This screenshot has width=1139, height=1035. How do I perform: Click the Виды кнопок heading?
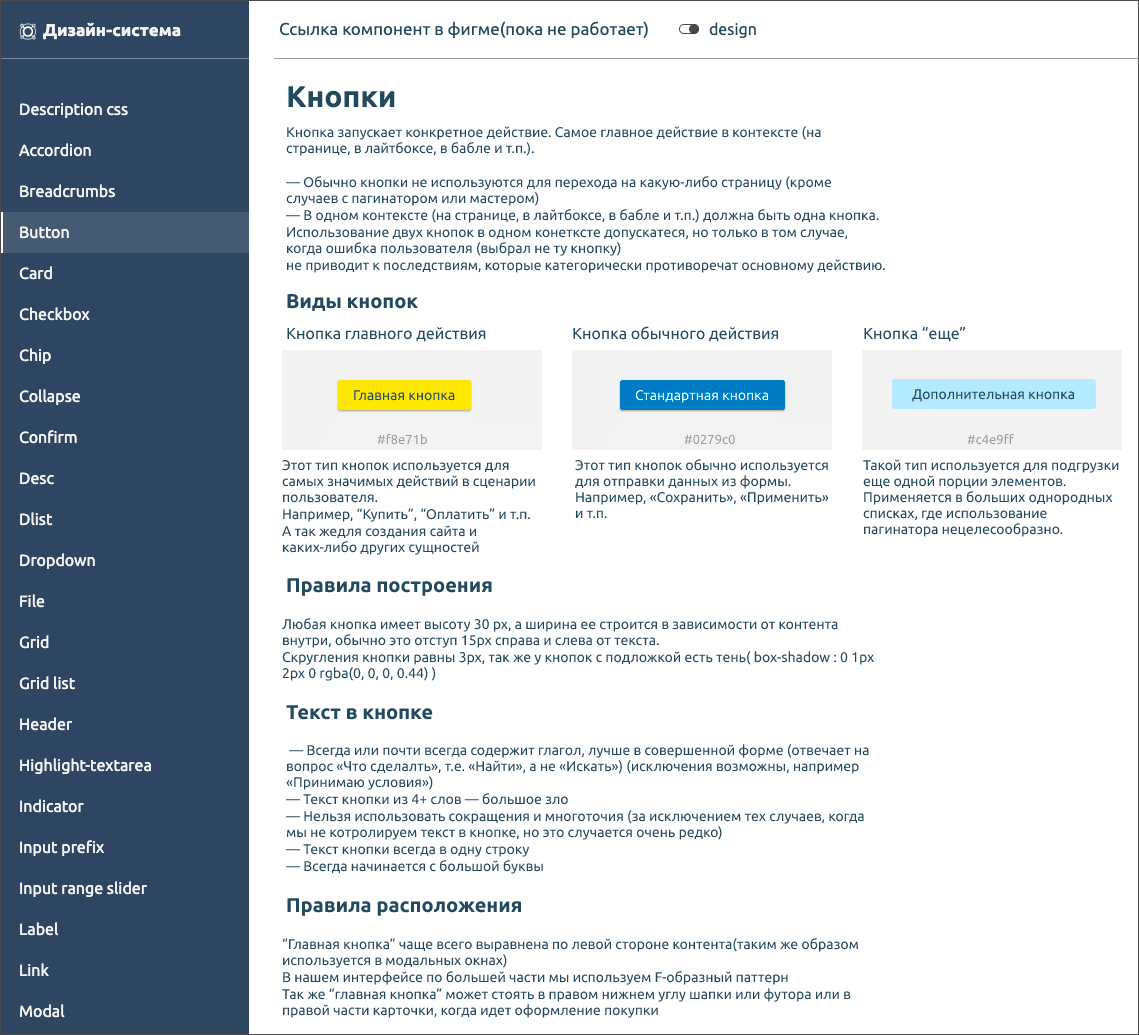click(x=352, y=302)
